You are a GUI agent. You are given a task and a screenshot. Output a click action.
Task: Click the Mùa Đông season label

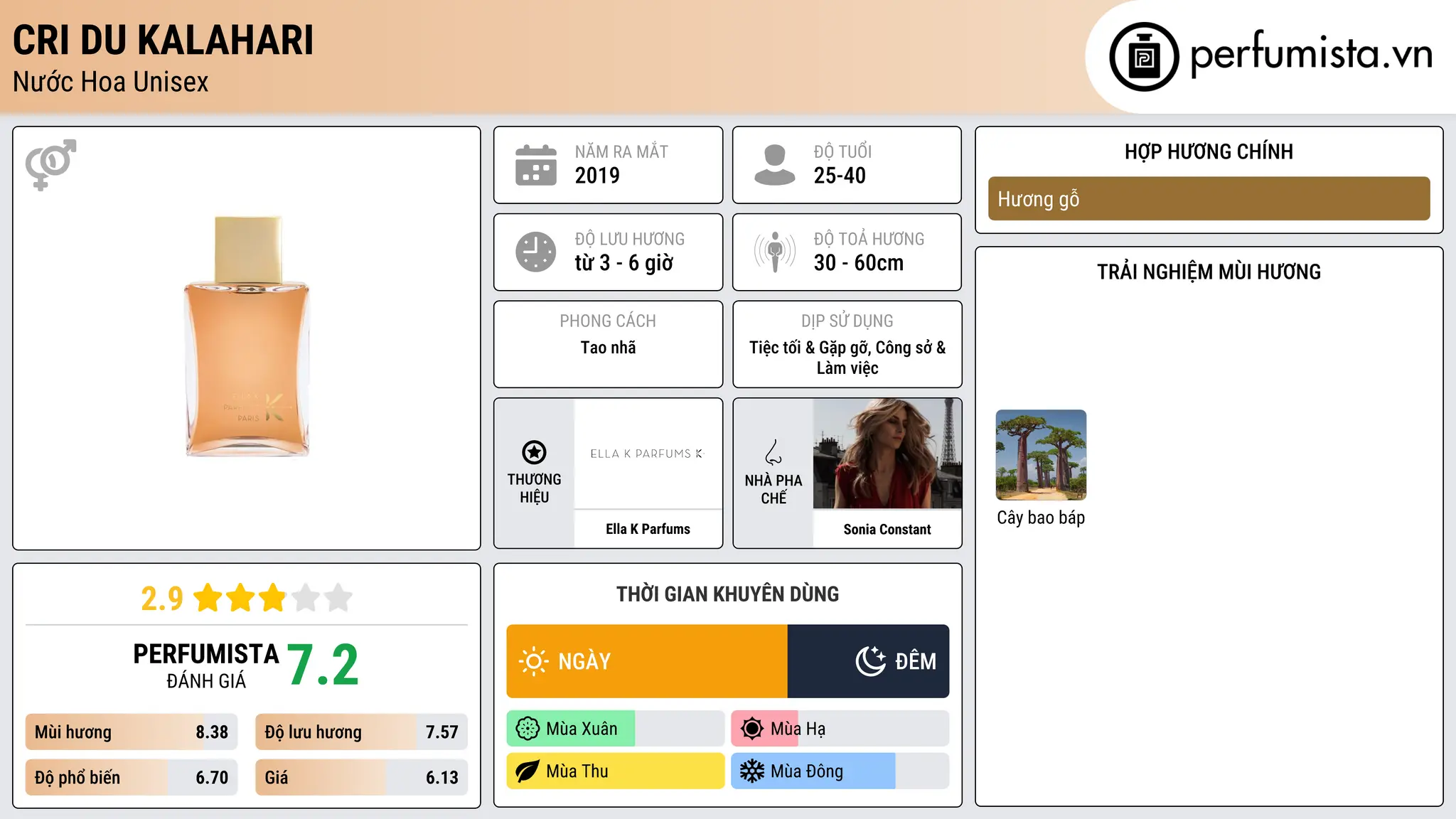tap(807, 771)
